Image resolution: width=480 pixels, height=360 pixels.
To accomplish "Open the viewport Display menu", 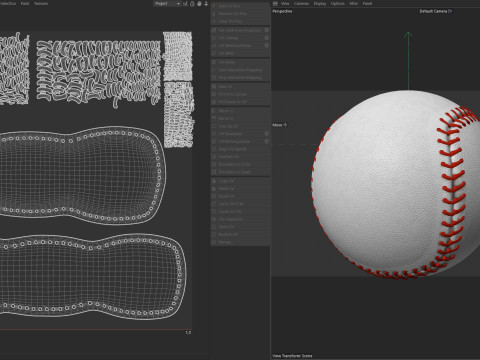I will click(320, 3).
